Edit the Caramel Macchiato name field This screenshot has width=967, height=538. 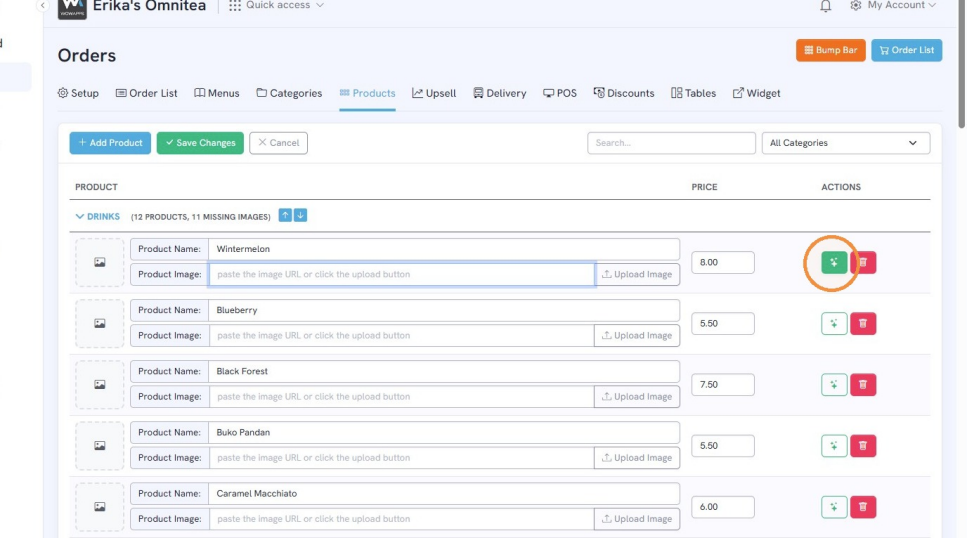[444, 494]
